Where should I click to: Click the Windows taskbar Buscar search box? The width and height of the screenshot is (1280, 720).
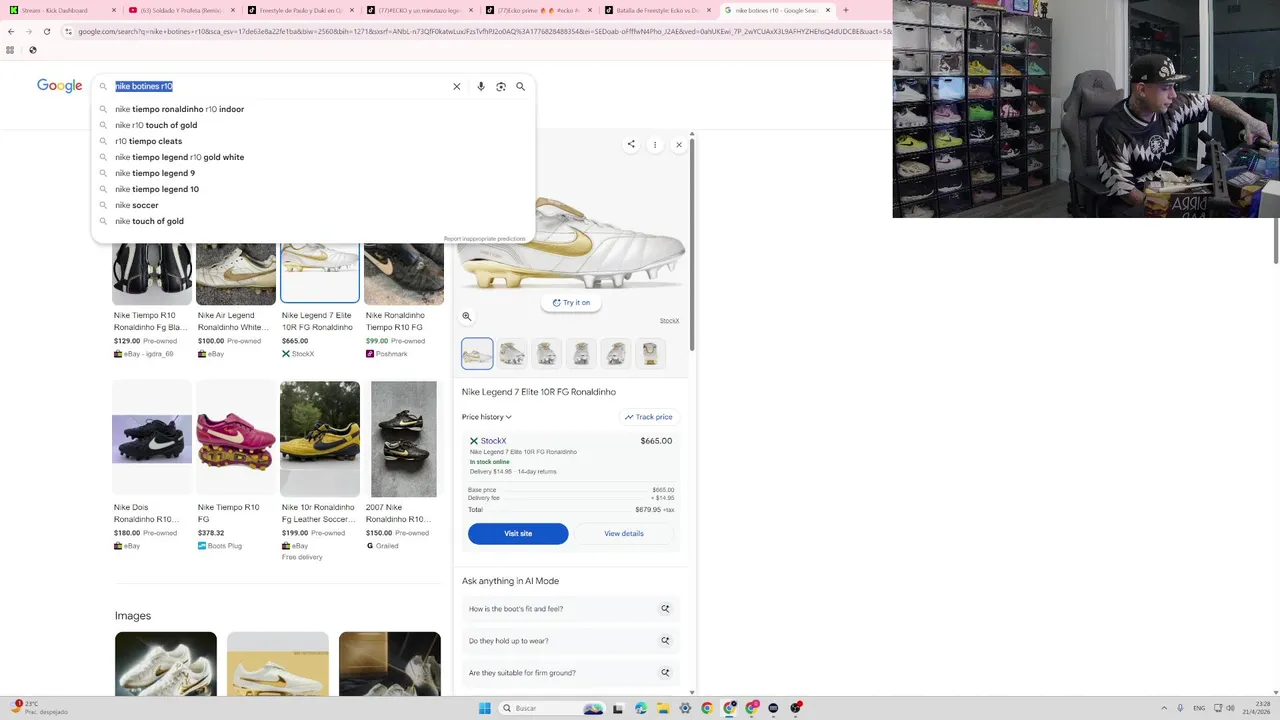click(x=552, y=708)
